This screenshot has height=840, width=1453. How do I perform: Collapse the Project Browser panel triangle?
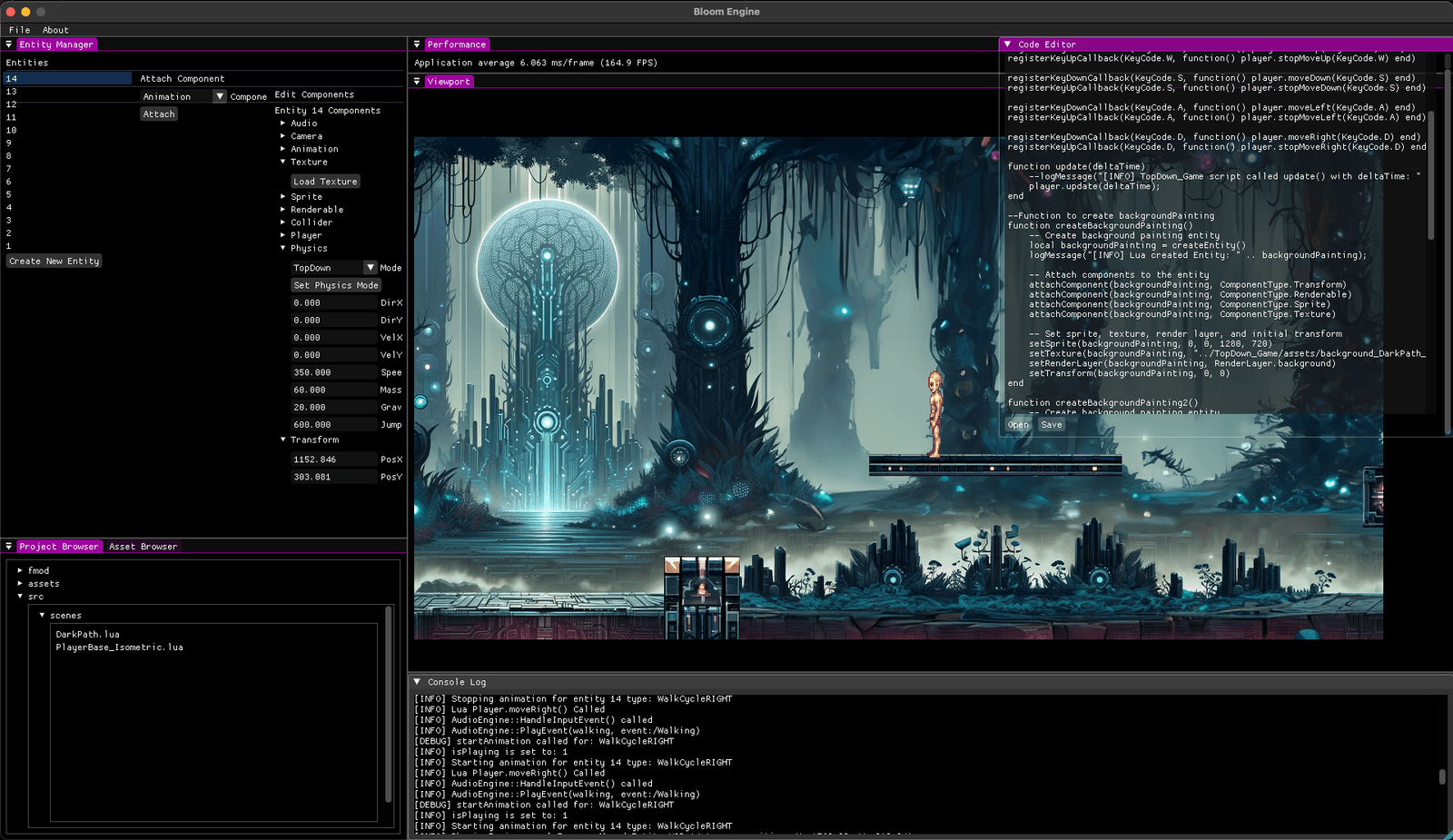[9, 547]
